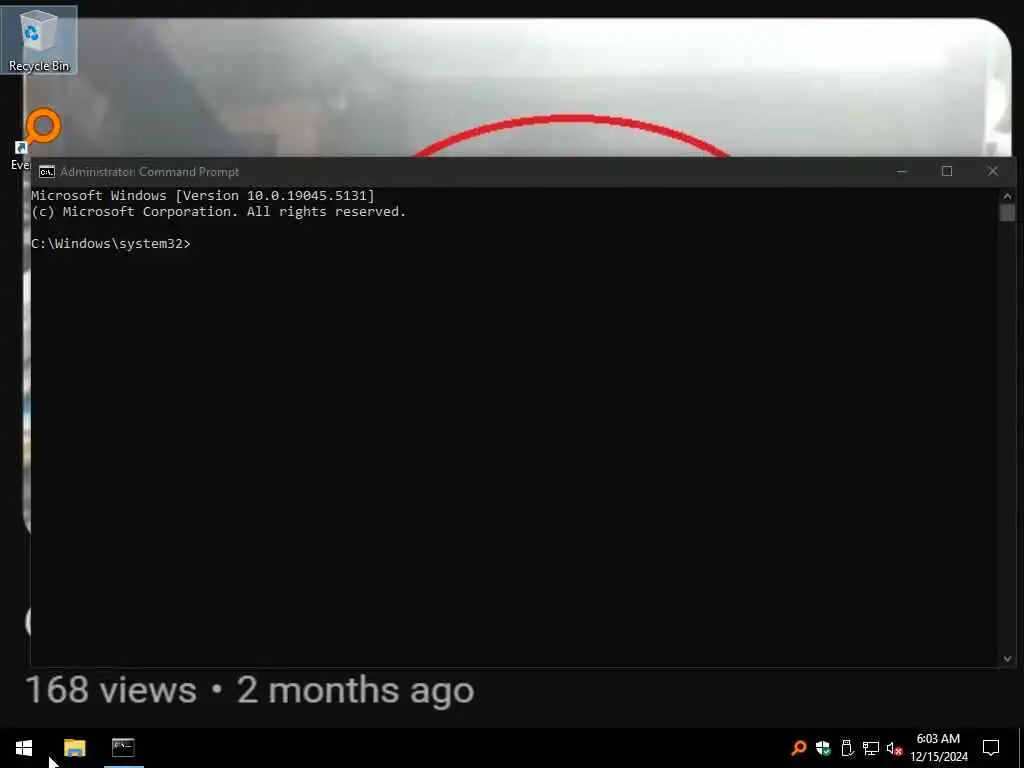Click the Show desktop strip on taskbar
This screenshot has width=1024, height=768.
tap(1020, 748)
